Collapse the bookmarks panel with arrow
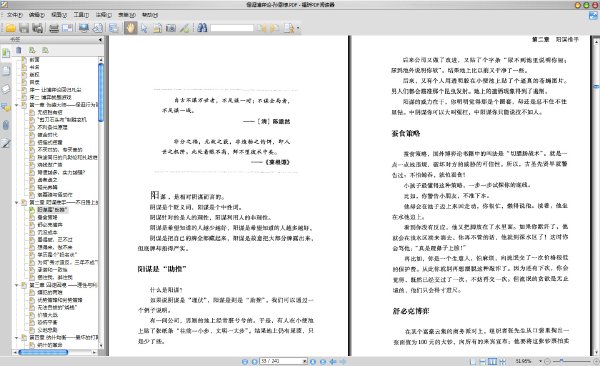The width and height of the screenshot is (600, 366). coord(100,39)
